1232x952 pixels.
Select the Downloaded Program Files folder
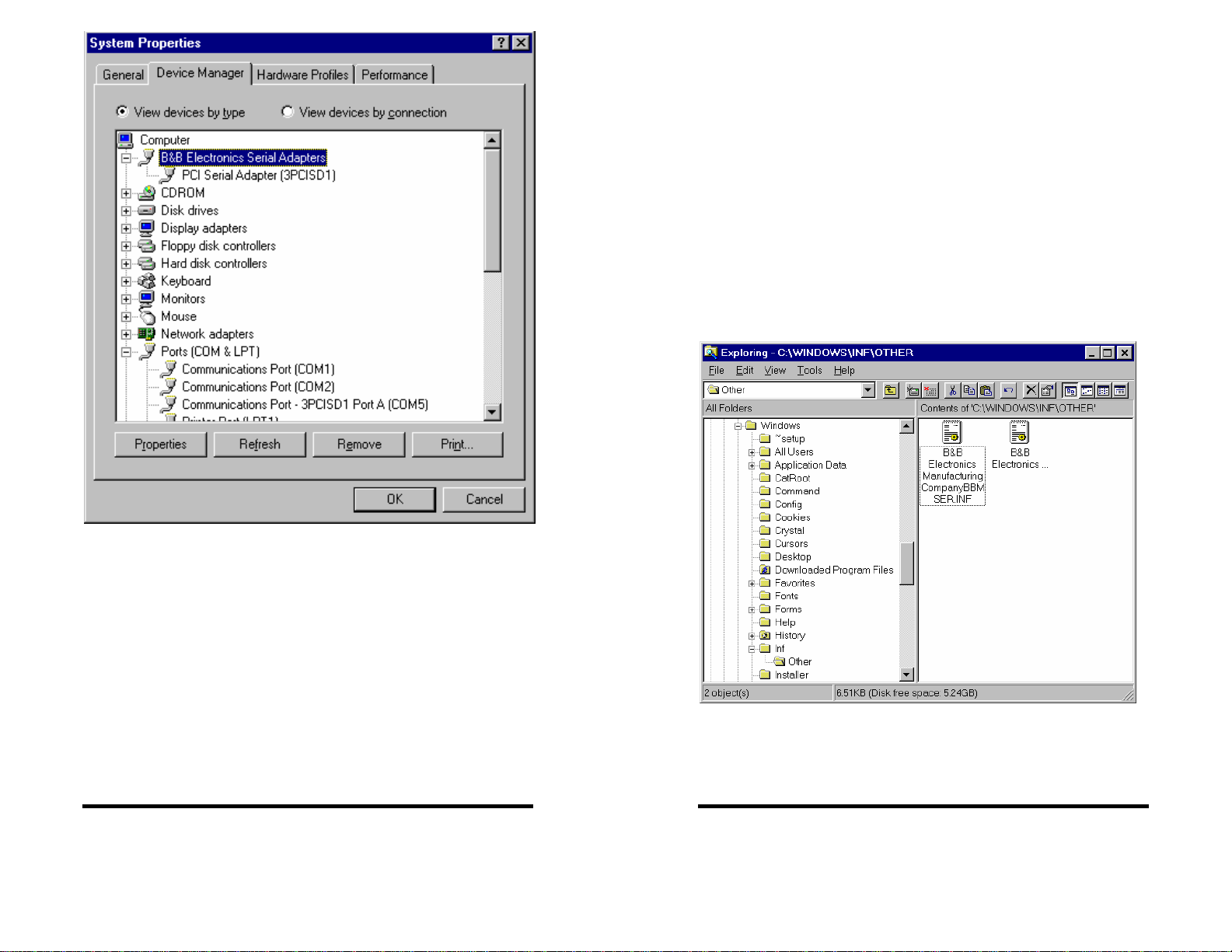[834, 570]
